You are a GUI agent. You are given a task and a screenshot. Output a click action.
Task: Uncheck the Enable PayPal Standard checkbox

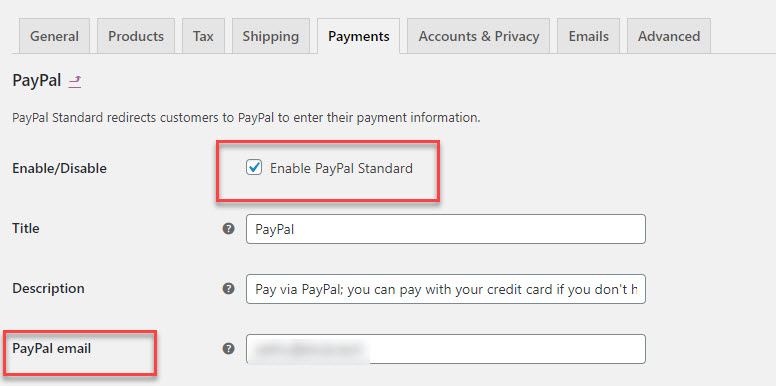(x=254, y=168)
